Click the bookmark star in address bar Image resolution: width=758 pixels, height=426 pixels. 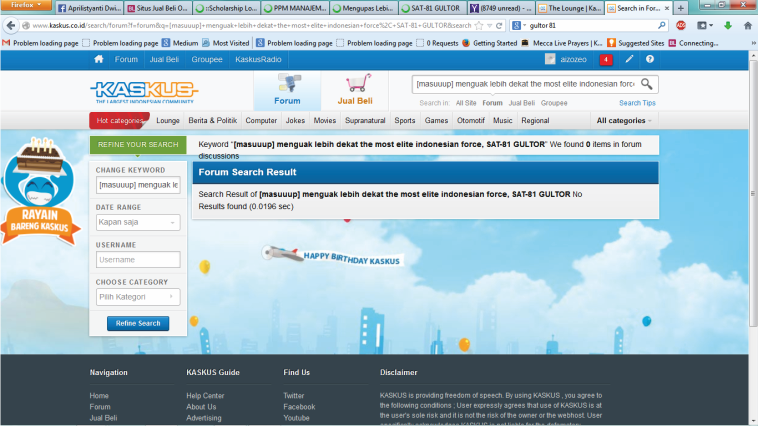click(x=479, y=25)
